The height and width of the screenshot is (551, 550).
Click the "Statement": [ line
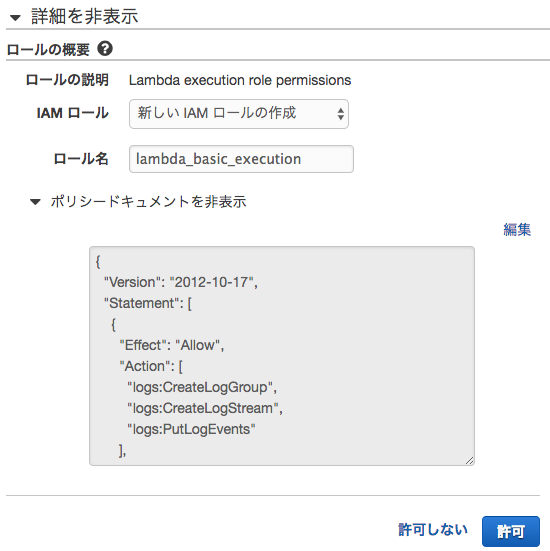point(148,303)
